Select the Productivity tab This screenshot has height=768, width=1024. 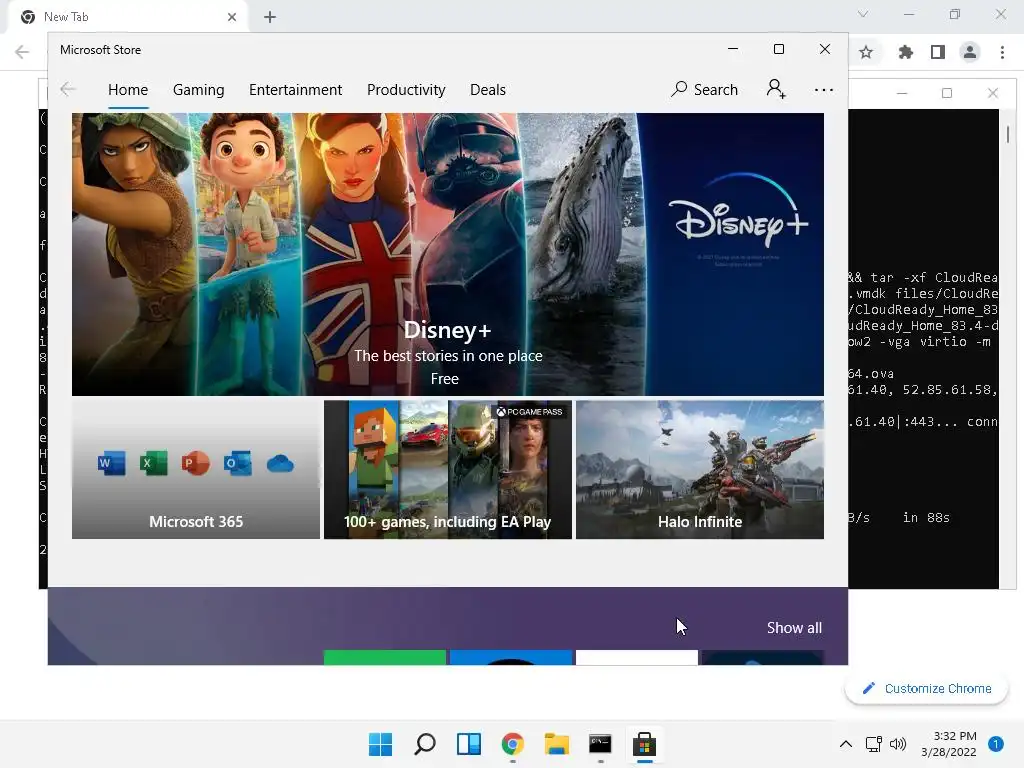(406, 89)
